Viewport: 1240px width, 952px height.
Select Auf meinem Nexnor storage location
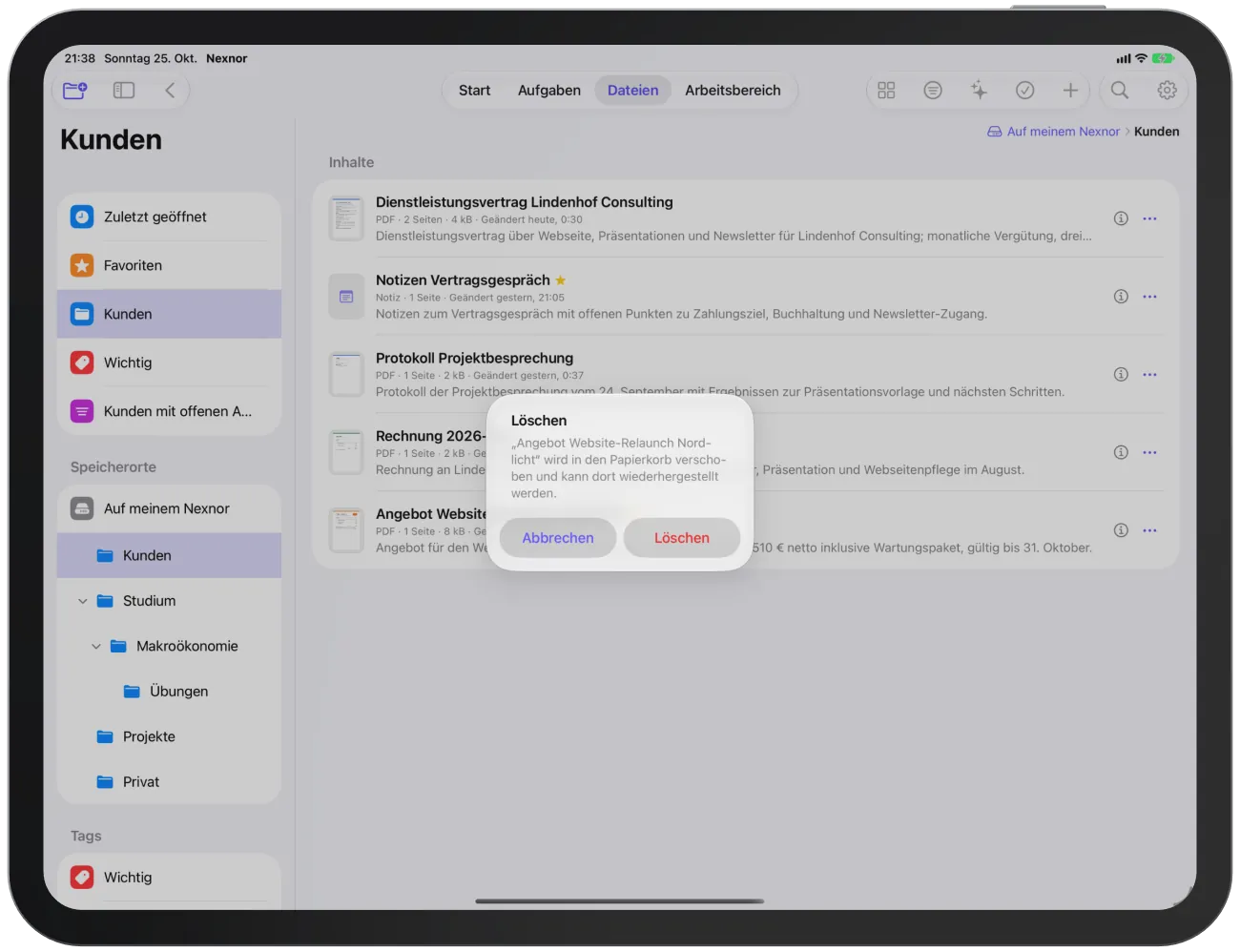[x=169, y=508]
